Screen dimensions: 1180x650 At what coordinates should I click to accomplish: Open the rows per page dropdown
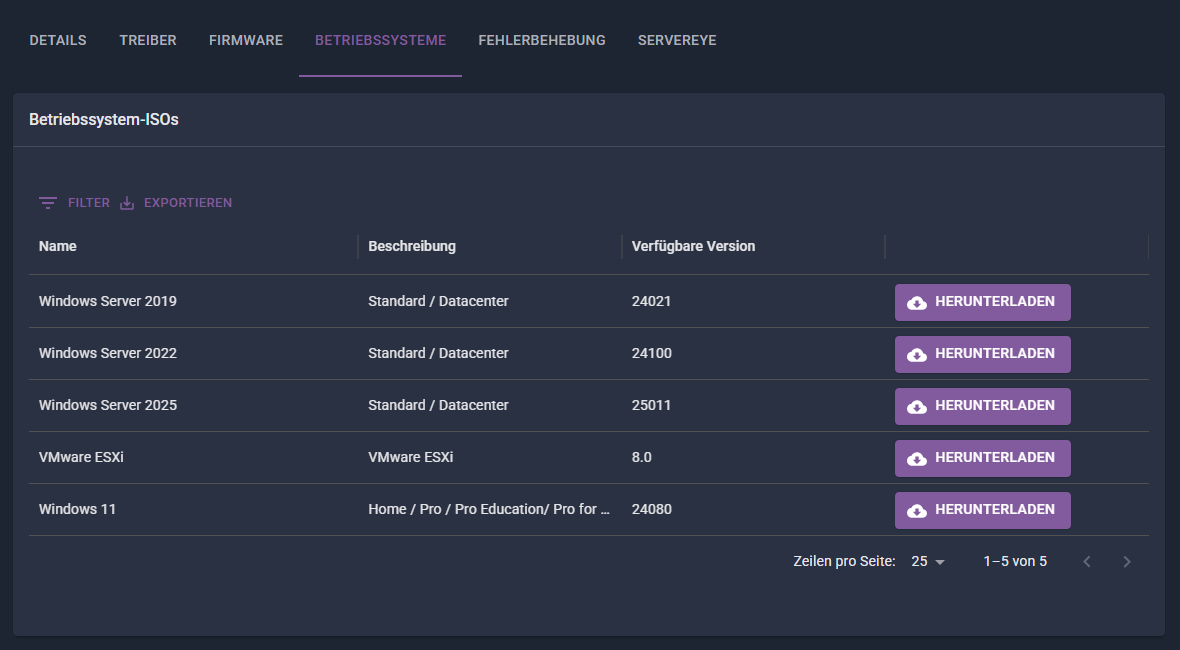coord(928,561)
